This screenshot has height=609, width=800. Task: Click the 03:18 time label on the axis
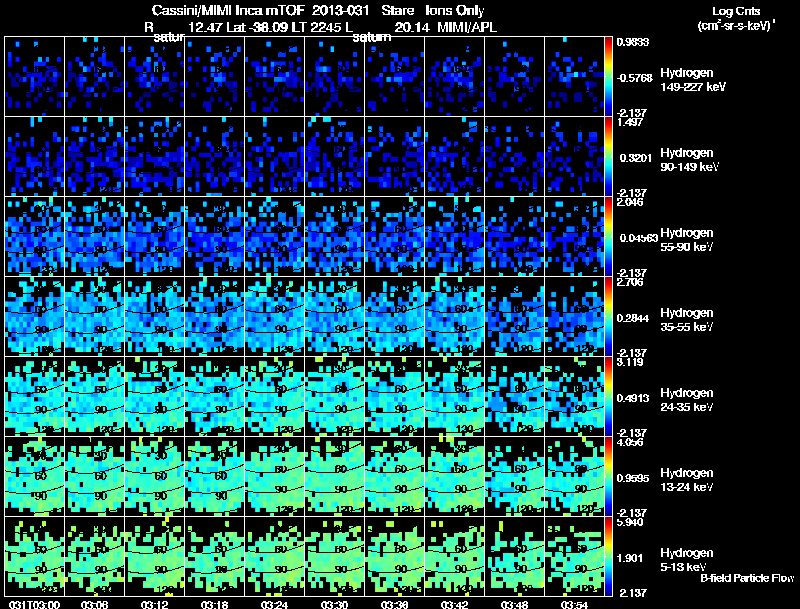(x=214, y=605)
